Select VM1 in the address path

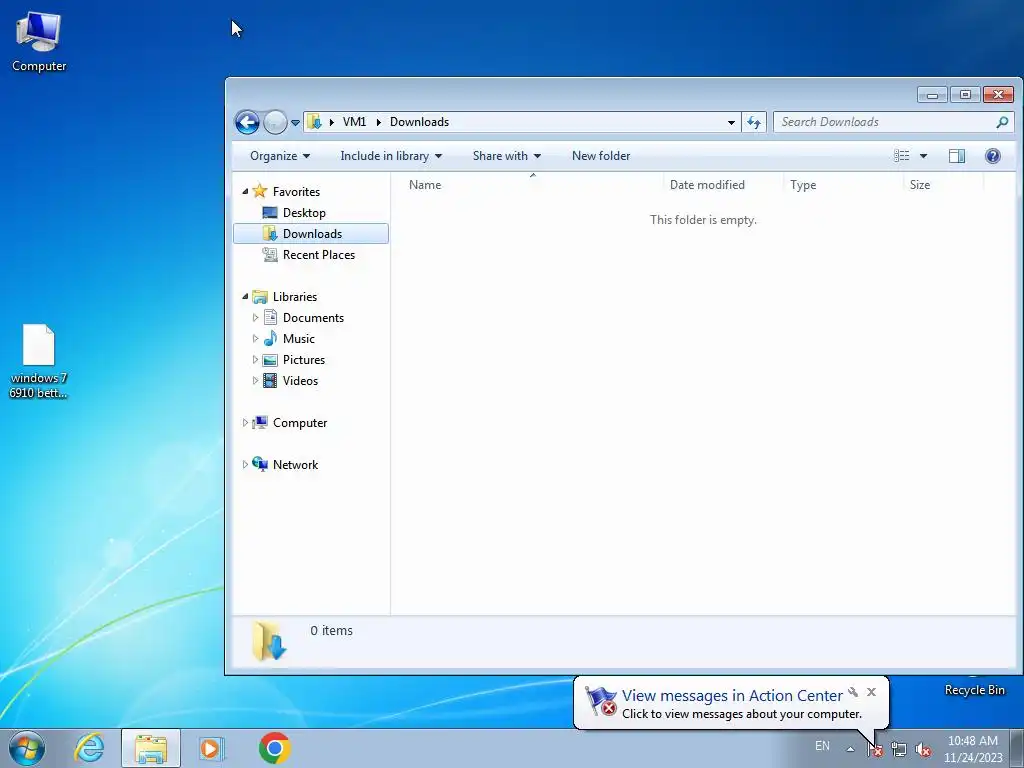355,122
